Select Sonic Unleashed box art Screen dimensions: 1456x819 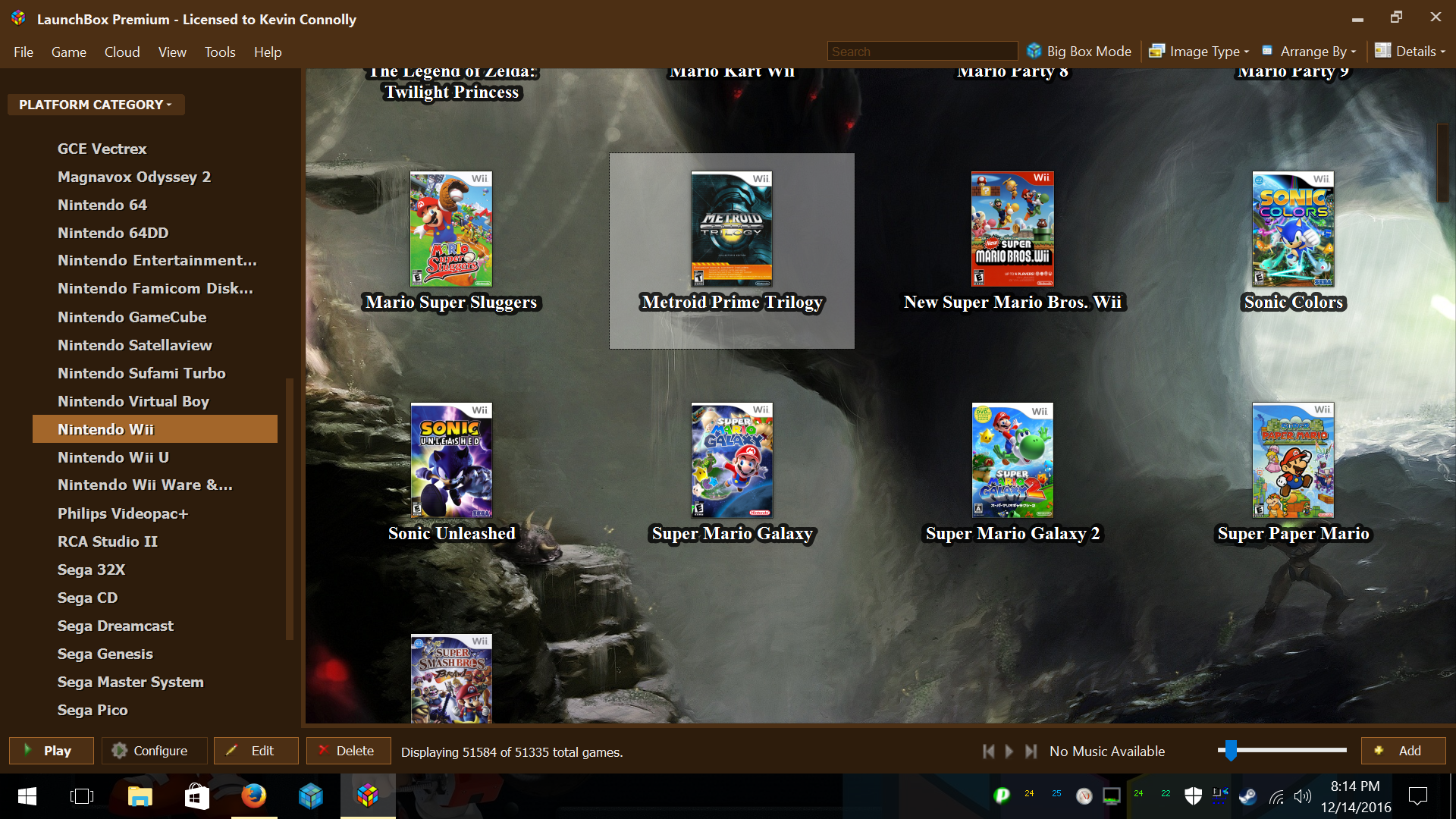[451, 460]
